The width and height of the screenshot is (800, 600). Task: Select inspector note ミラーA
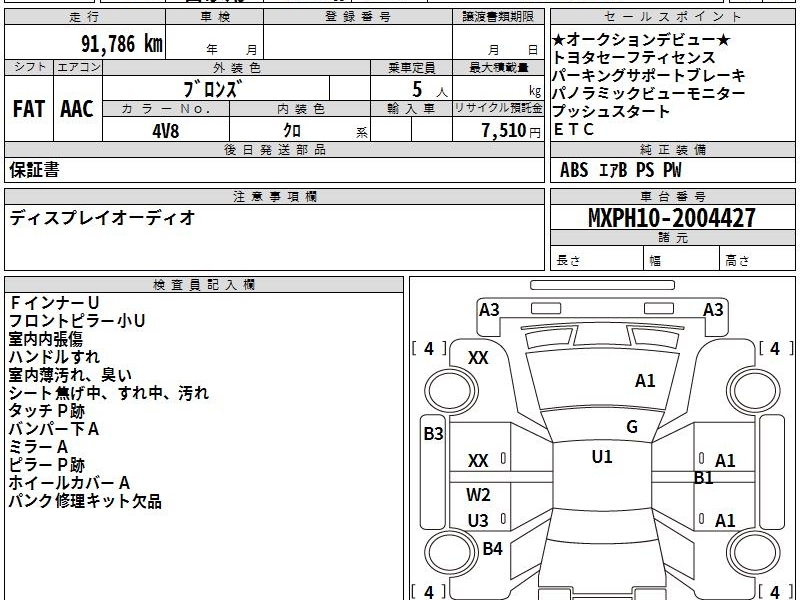pyautogui.click(x=38, y=447)
